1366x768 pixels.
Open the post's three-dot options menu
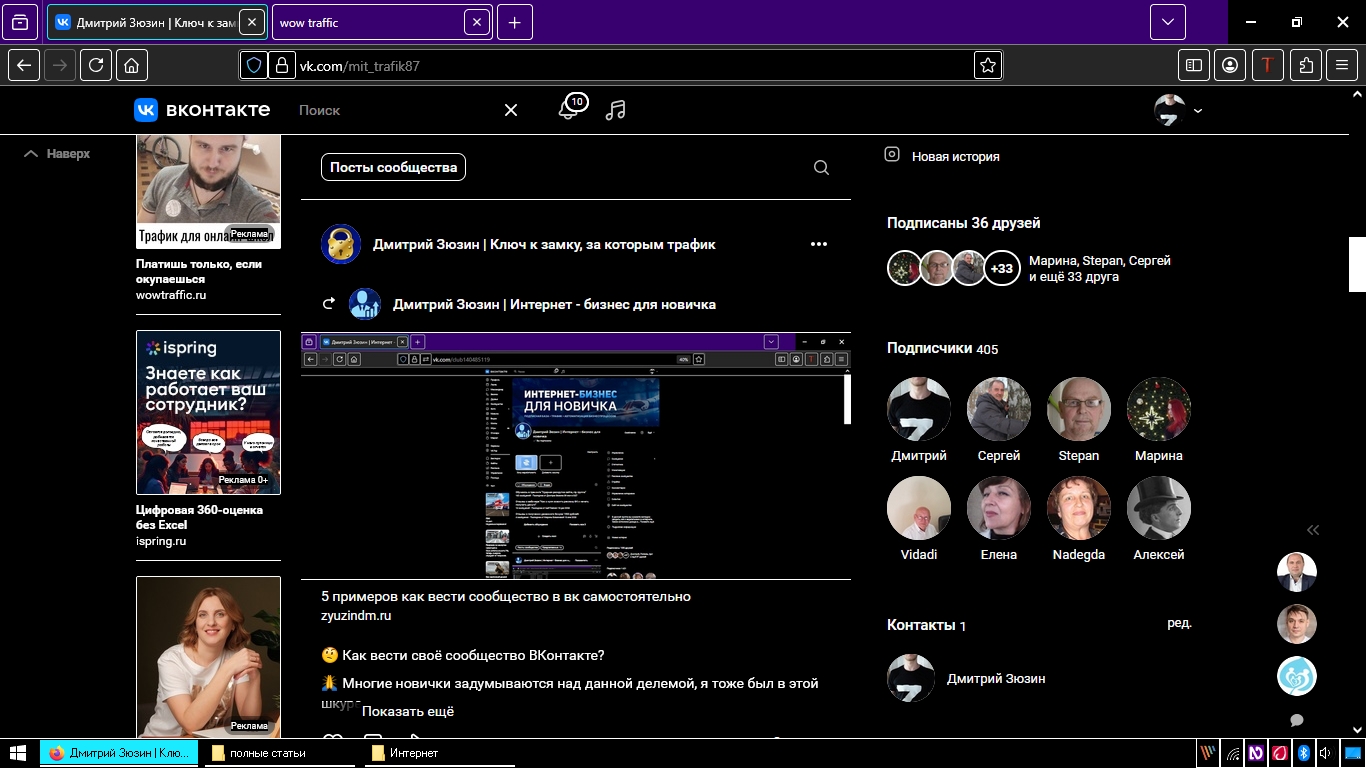coord(819,244)
